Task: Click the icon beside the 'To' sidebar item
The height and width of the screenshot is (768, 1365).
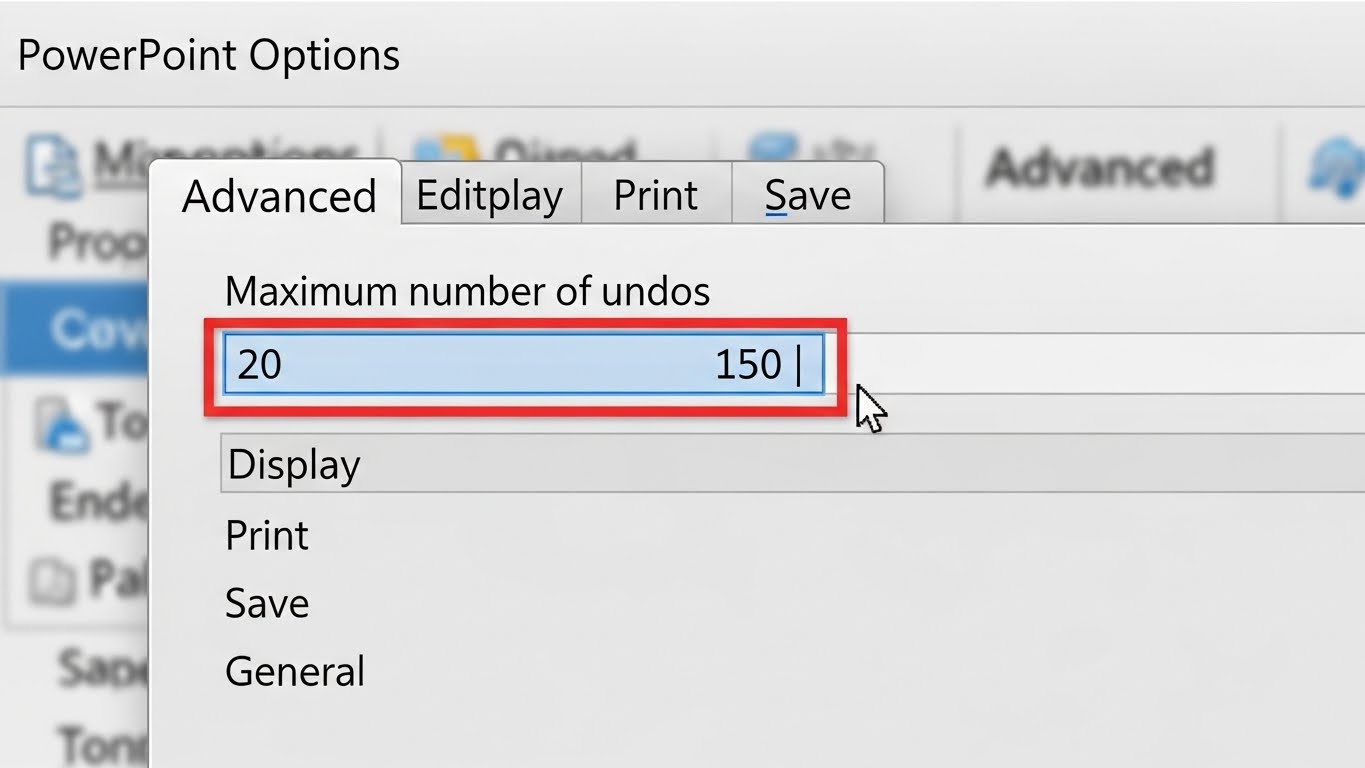Action: 62,424
